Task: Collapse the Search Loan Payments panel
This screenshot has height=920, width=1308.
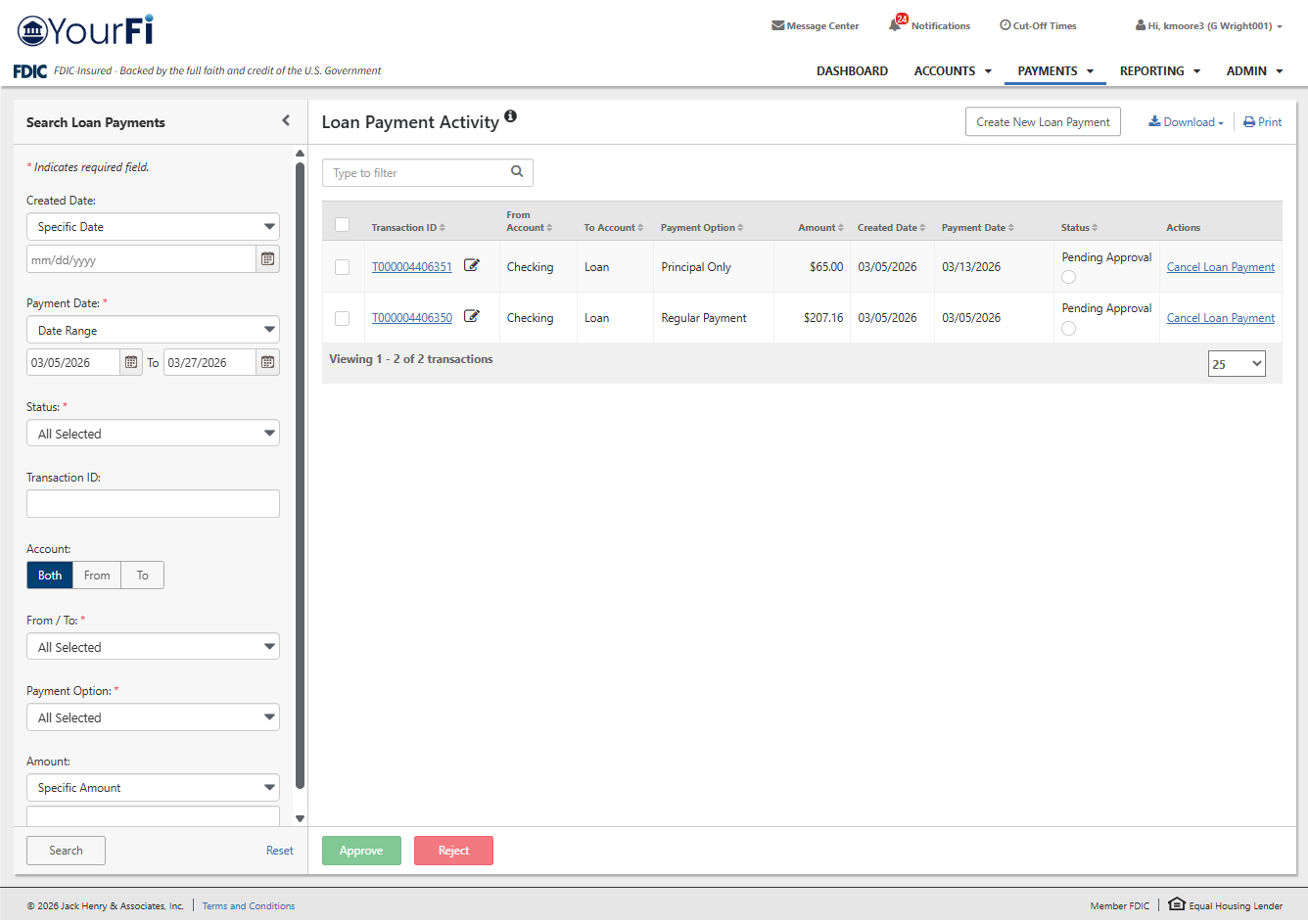Action: click(x=286, y=121)
